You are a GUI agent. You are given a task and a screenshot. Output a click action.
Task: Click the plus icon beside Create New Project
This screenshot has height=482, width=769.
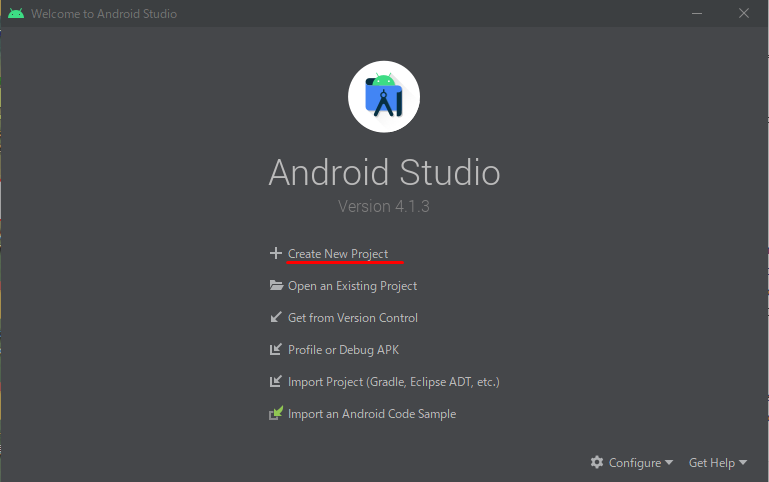(x=276, y=253)
